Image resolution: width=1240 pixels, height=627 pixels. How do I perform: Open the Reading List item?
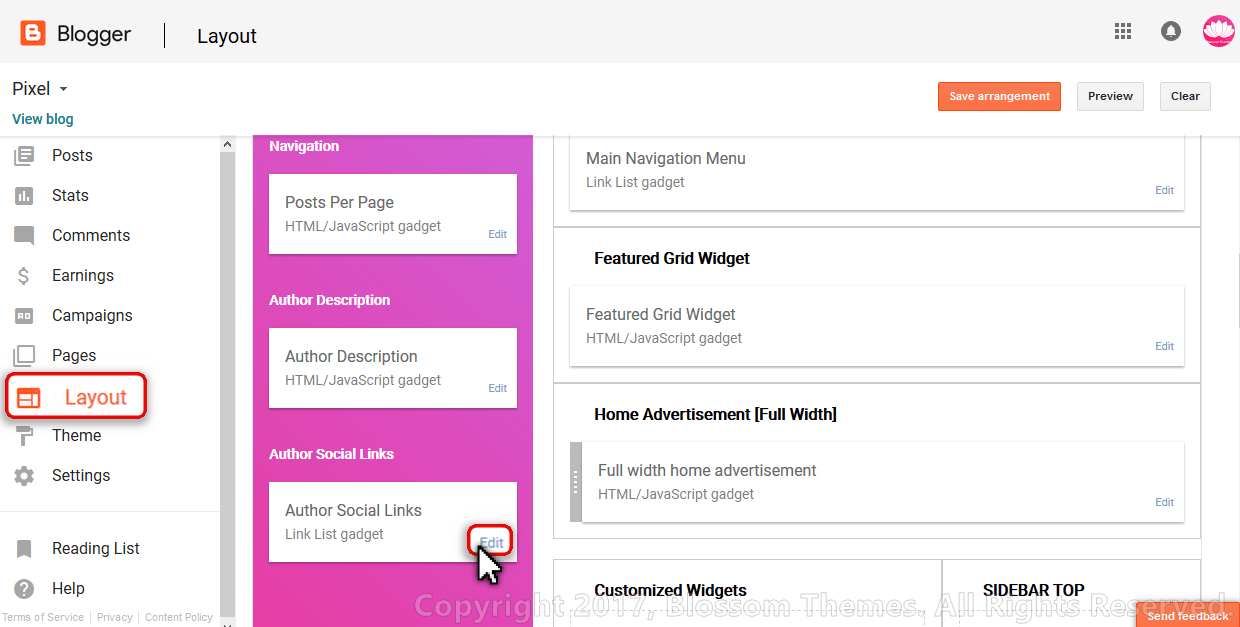tap(95, 549)
